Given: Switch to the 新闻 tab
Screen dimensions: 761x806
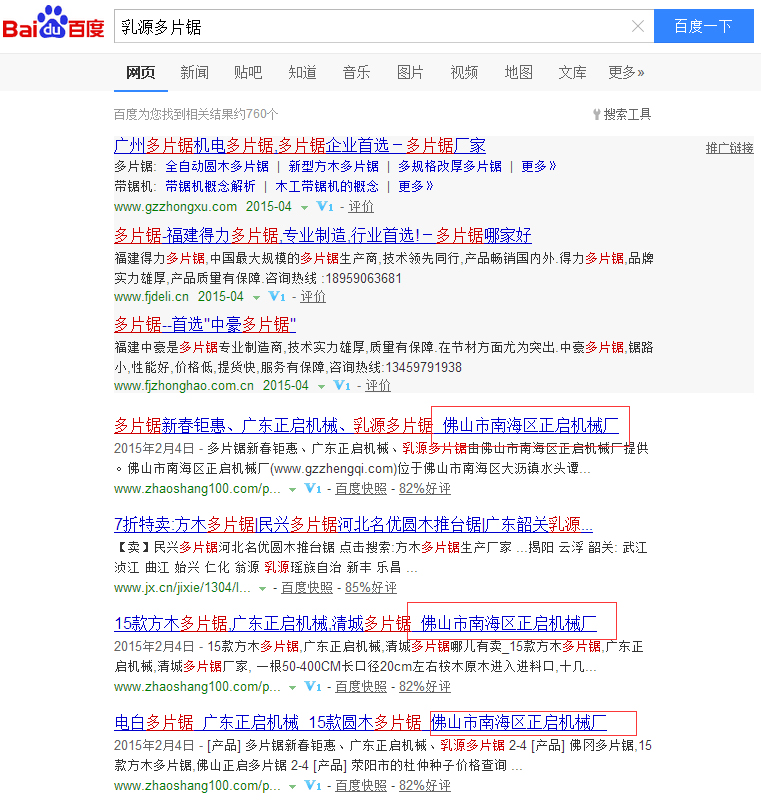Looking at the screenshot, I should [x=194, y=72].
